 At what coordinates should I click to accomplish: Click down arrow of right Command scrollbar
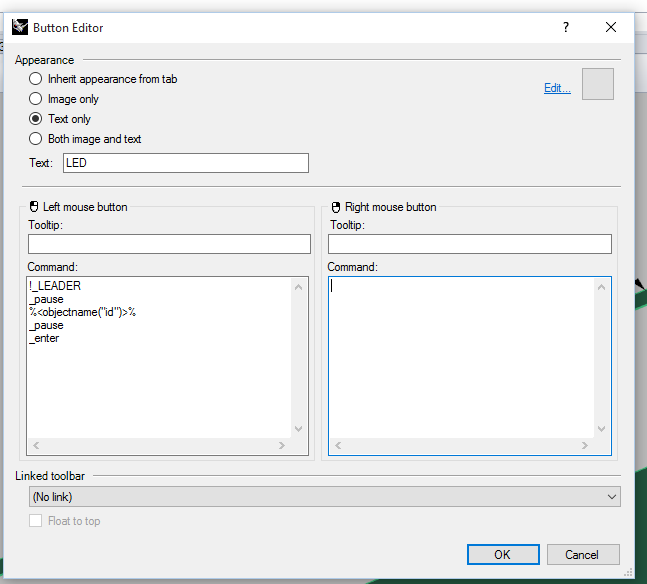[x=602, y=429]
